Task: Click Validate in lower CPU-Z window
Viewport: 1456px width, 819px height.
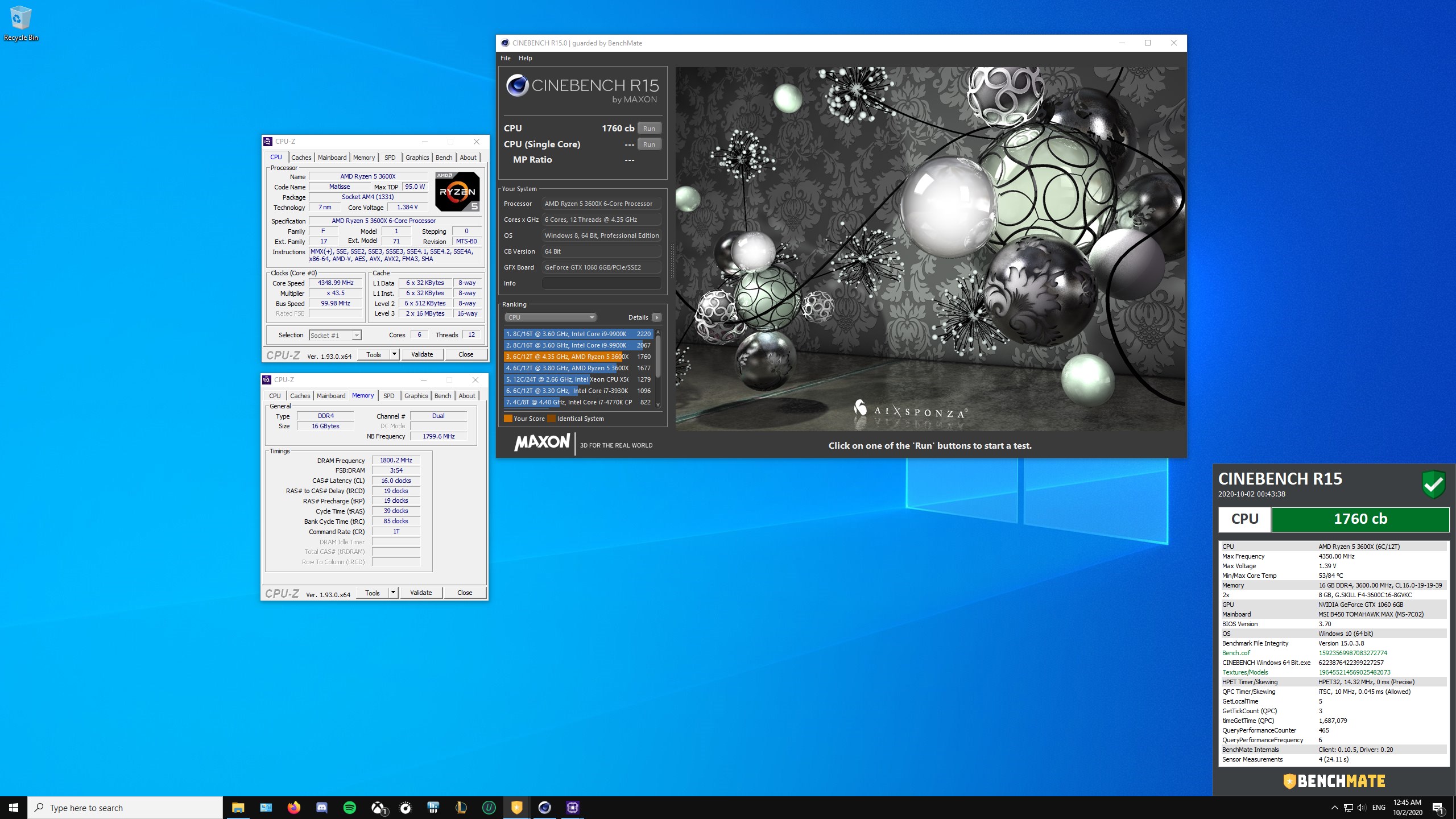Action: pyautogui.click(x=421, y=593)
